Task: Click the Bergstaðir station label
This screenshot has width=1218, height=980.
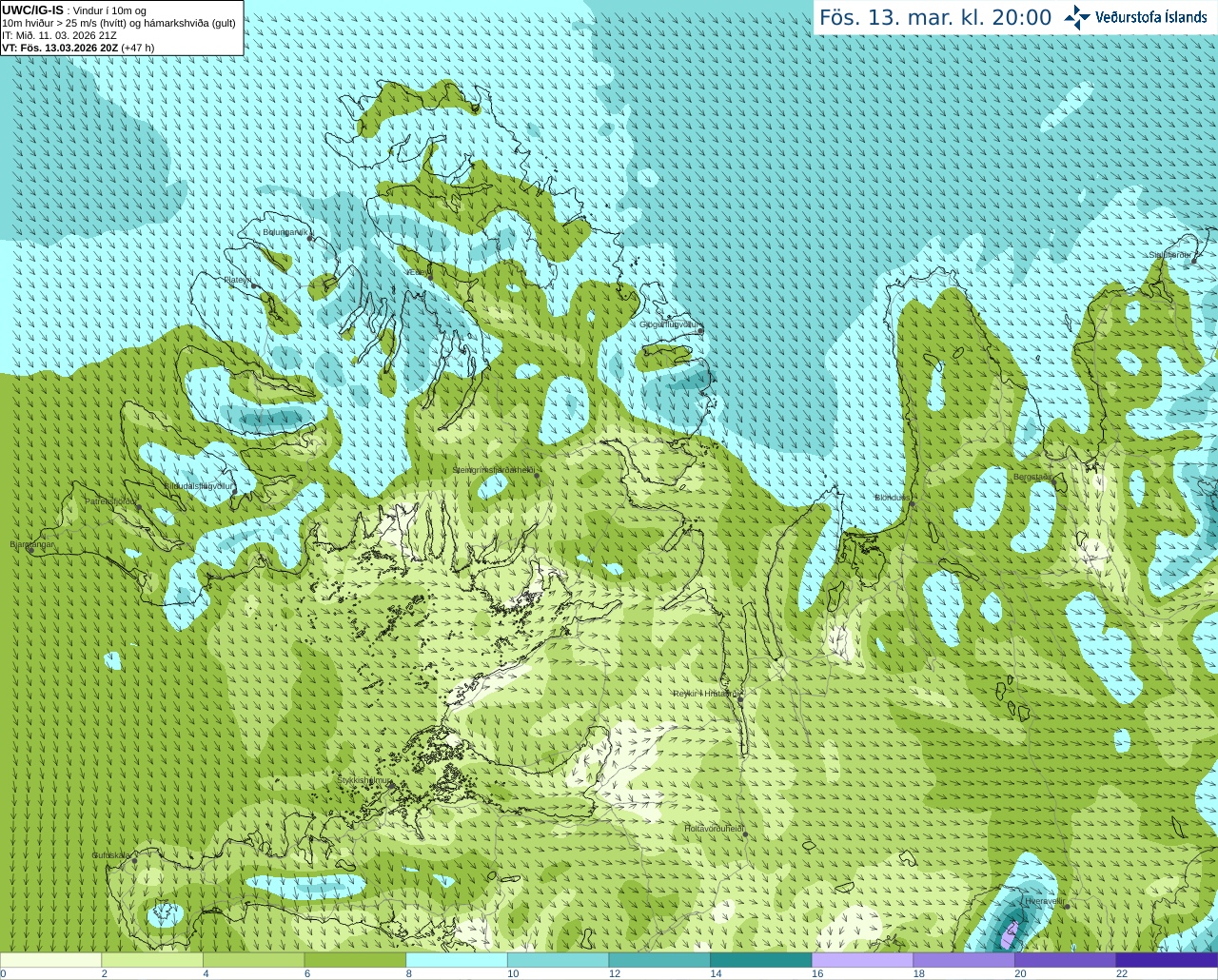Action: [x=1033, y=477]
